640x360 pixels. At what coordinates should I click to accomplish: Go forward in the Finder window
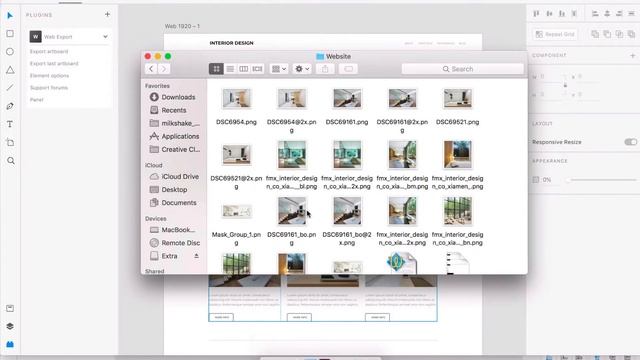(164, 69)
